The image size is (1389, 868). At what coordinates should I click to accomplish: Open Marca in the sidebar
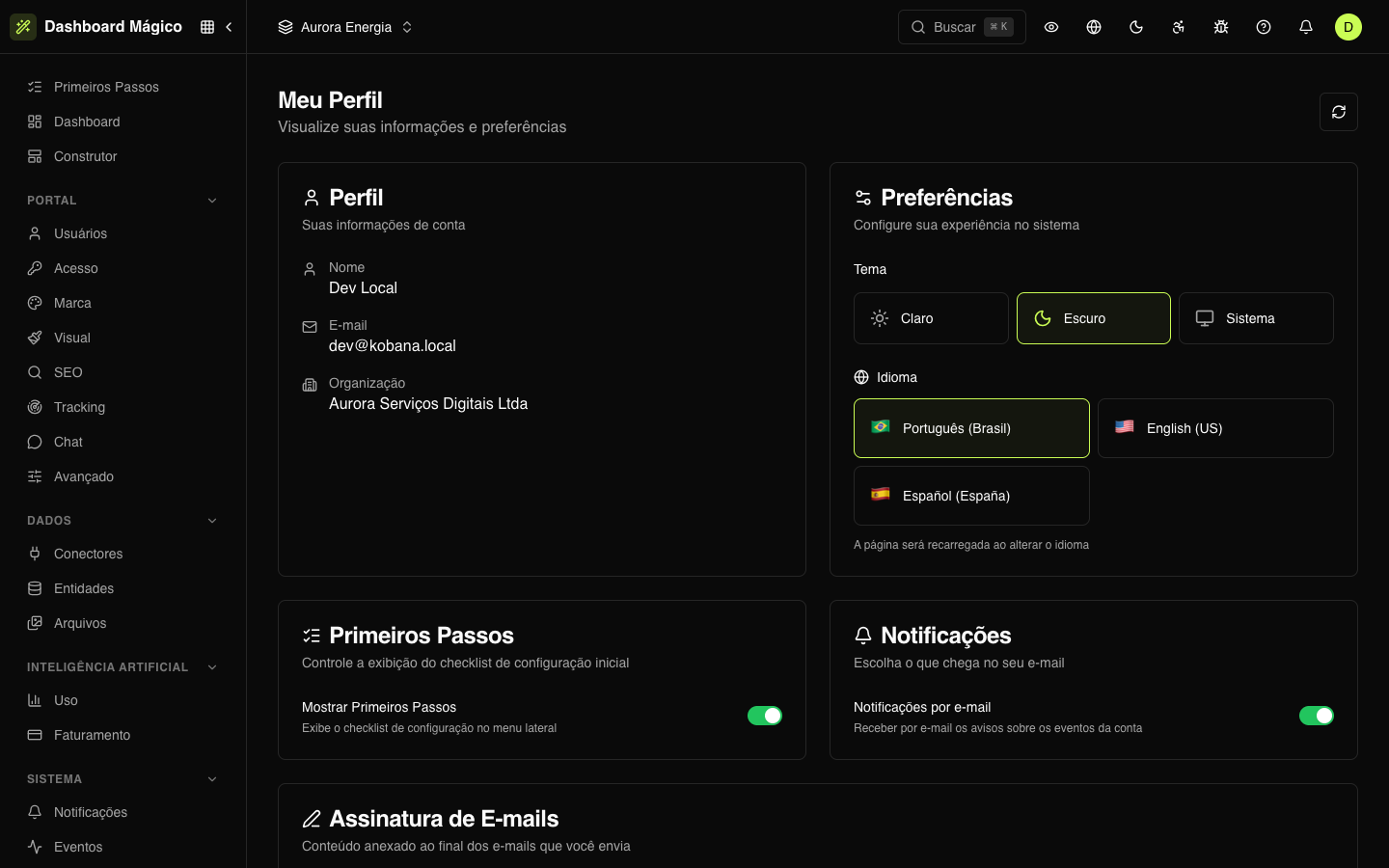(123, 303)
